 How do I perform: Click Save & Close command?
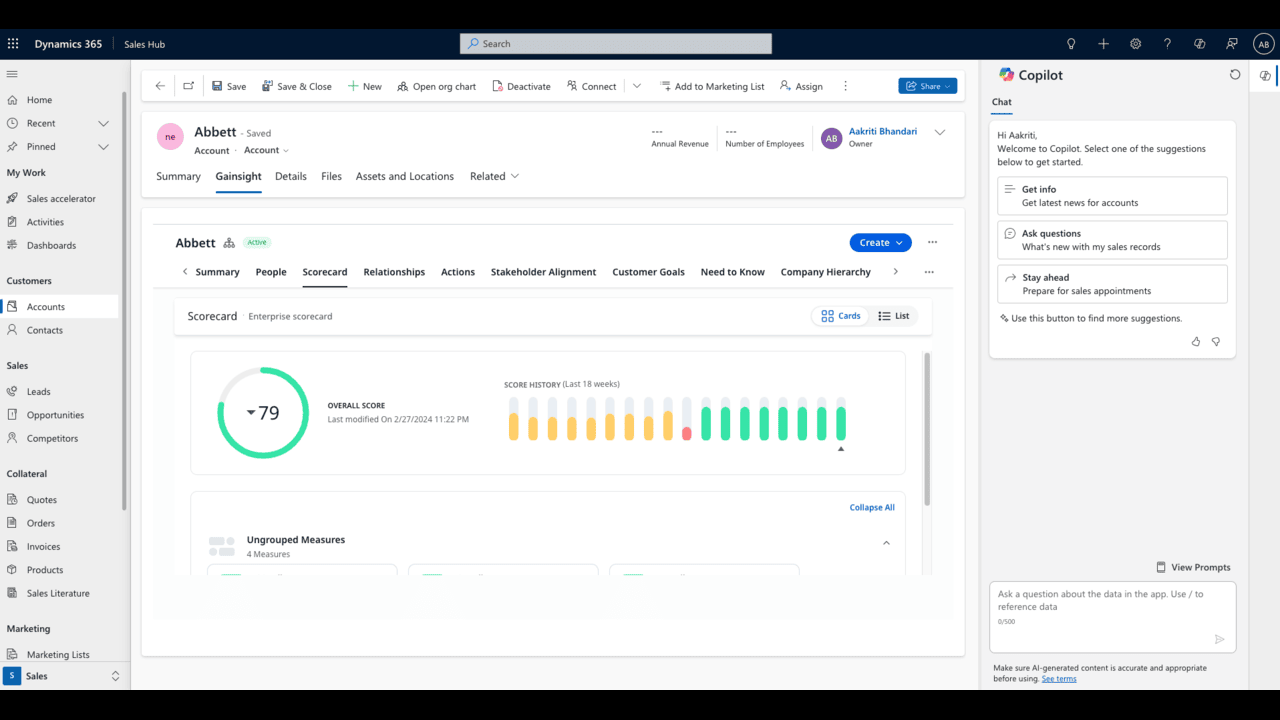click(297, 86)
